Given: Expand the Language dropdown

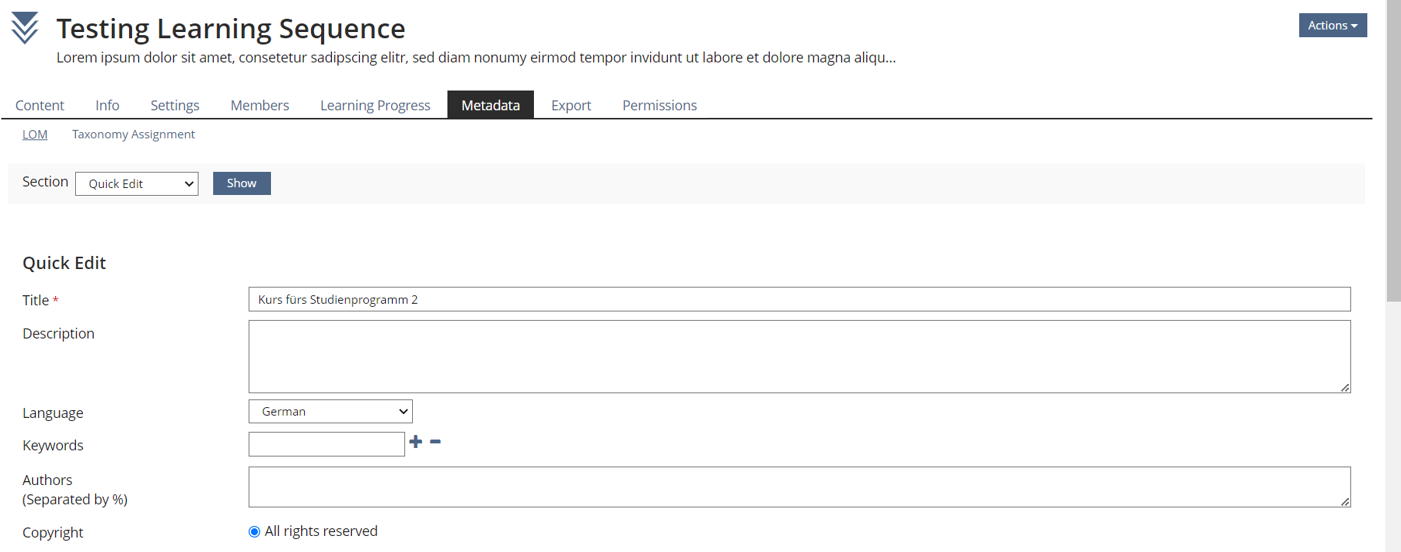Looking at the screenshot, I should [x=330, y=411].
